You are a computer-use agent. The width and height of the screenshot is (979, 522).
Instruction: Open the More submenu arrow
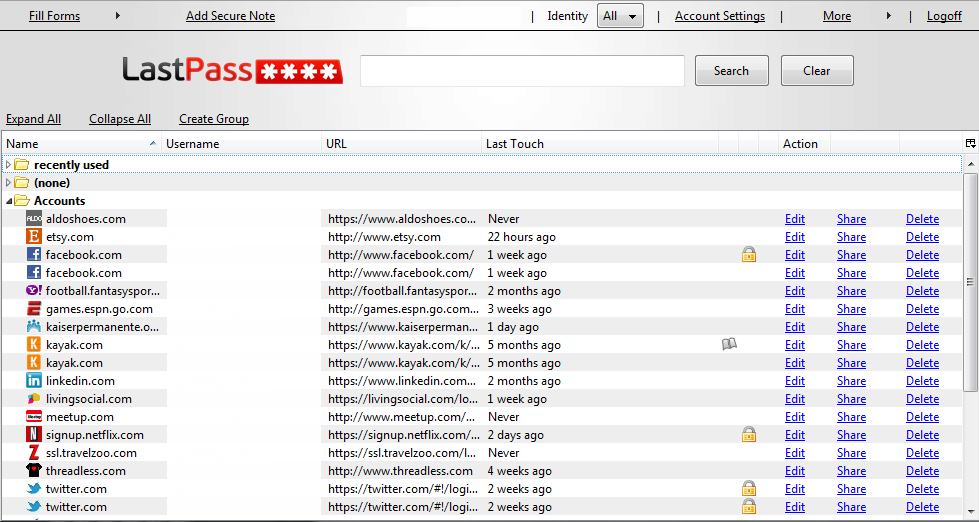point(888,16)
